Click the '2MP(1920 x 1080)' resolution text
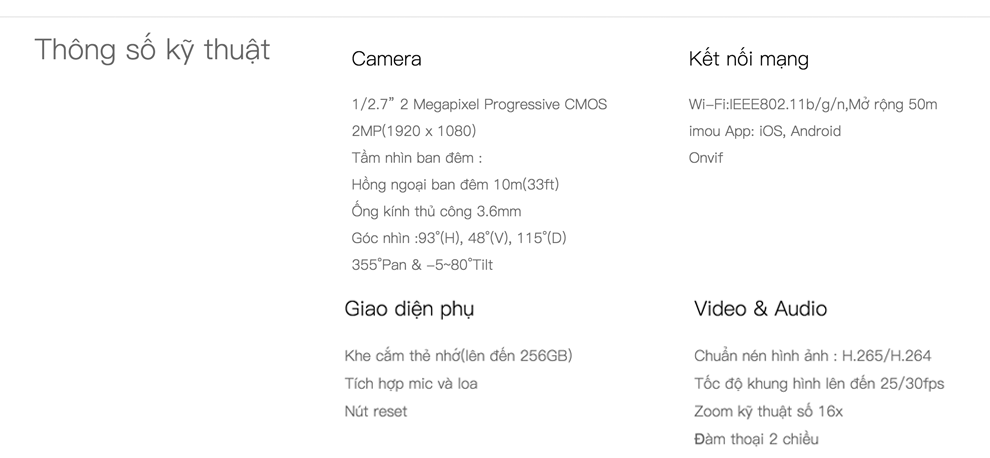 pyautogui.click(x=414, y=131)
